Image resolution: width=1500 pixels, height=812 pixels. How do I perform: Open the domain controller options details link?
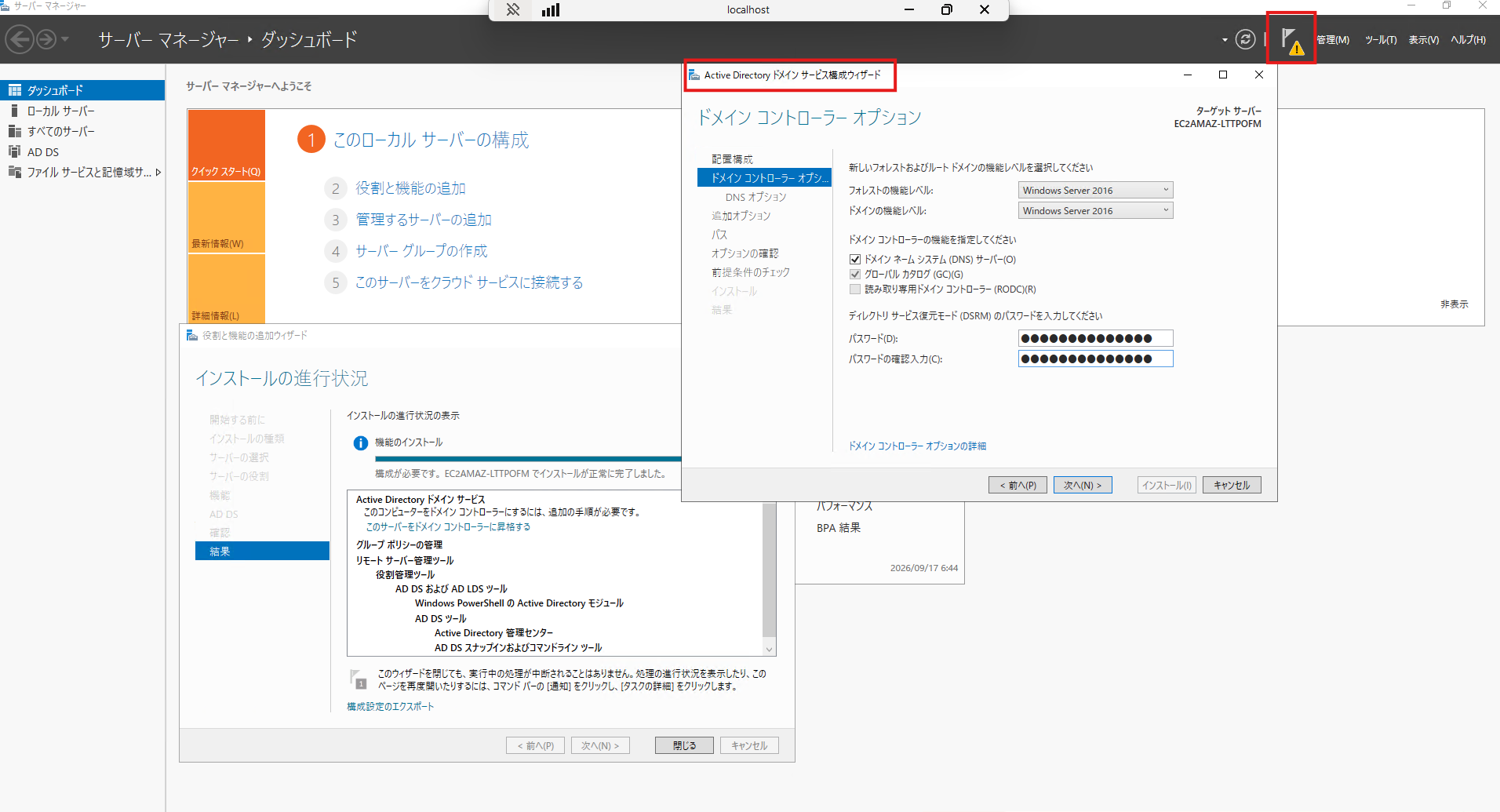tap(917, 446)
